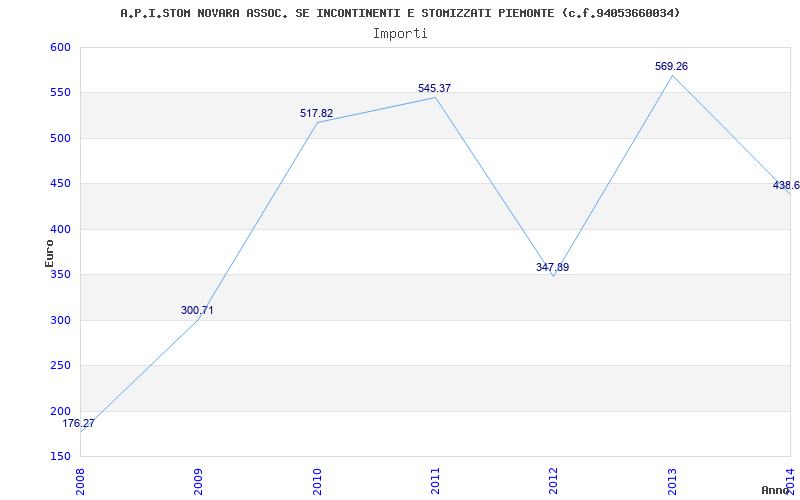
Task: Click the 2011 x-axis year label
Action: 435,481
